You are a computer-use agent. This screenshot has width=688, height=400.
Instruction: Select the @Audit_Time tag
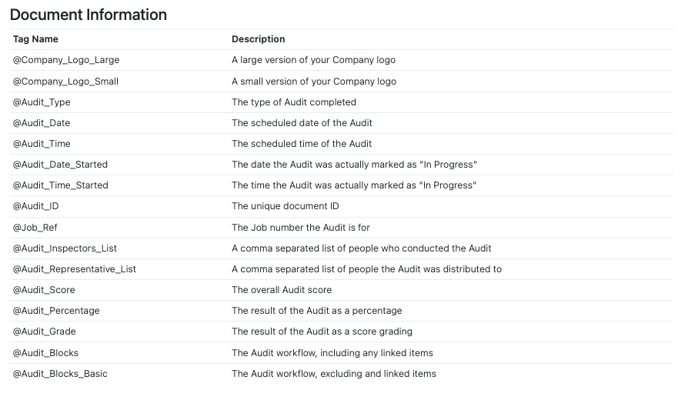41,144
